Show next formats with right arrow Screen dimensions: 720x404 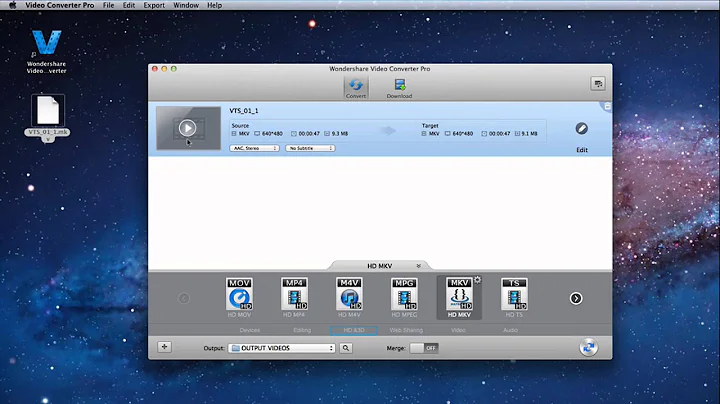click(576, 298)
